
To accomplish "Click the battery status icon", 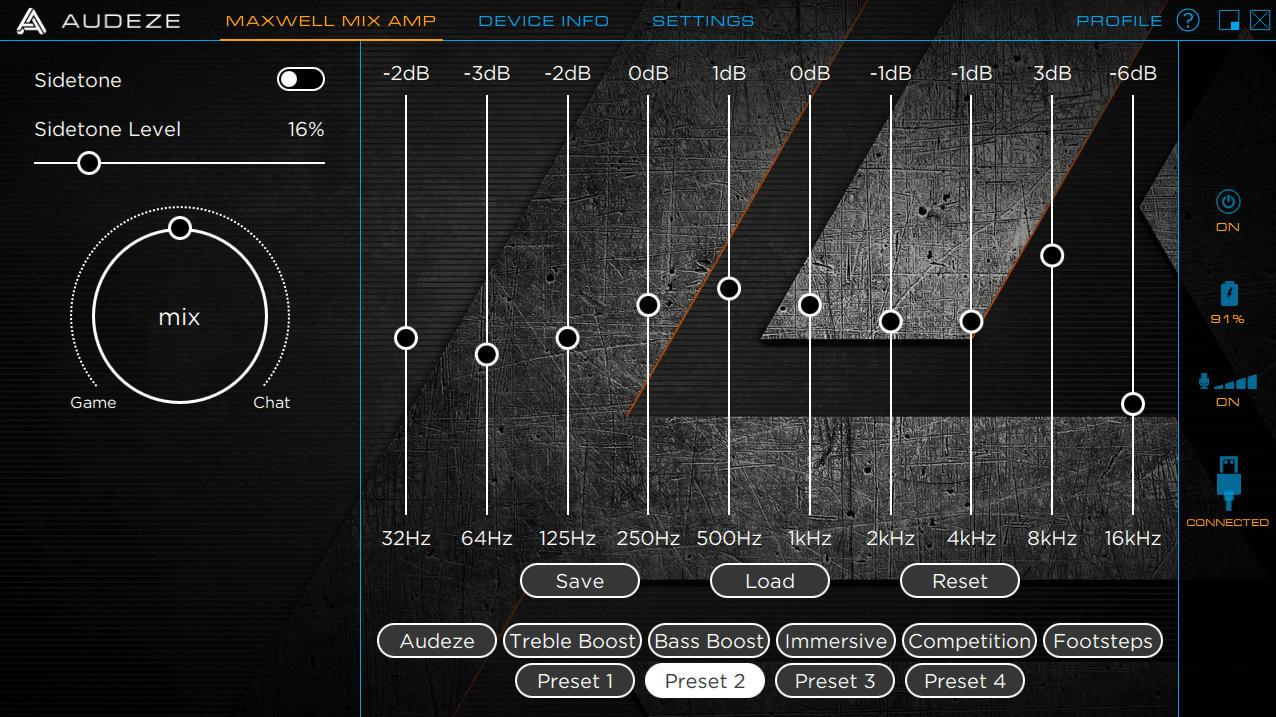I will pyautogui.click(x=1227, y=293).
